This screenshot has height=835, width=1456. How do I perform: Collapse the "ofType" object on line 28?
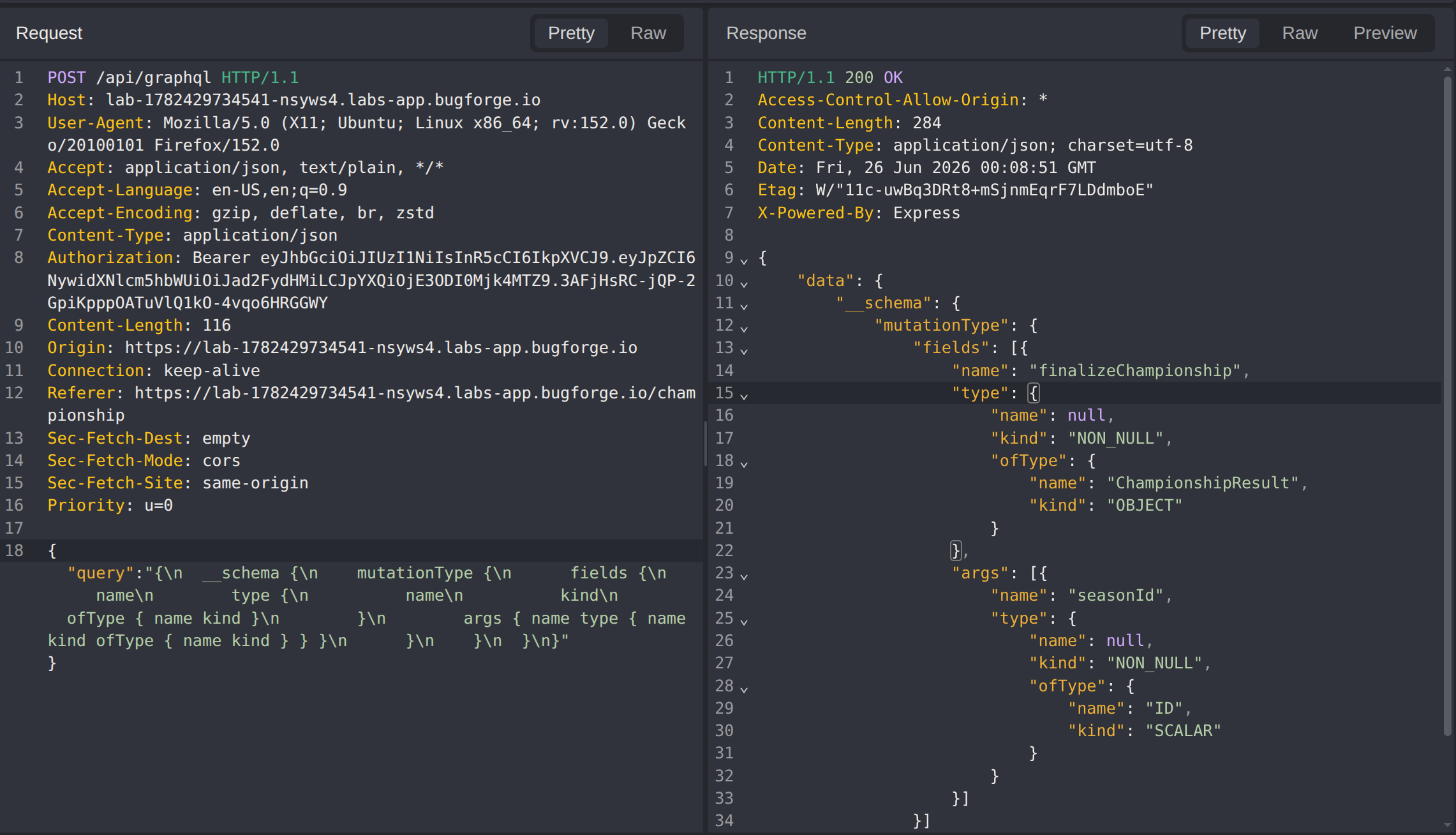click(x=744, y=689)
